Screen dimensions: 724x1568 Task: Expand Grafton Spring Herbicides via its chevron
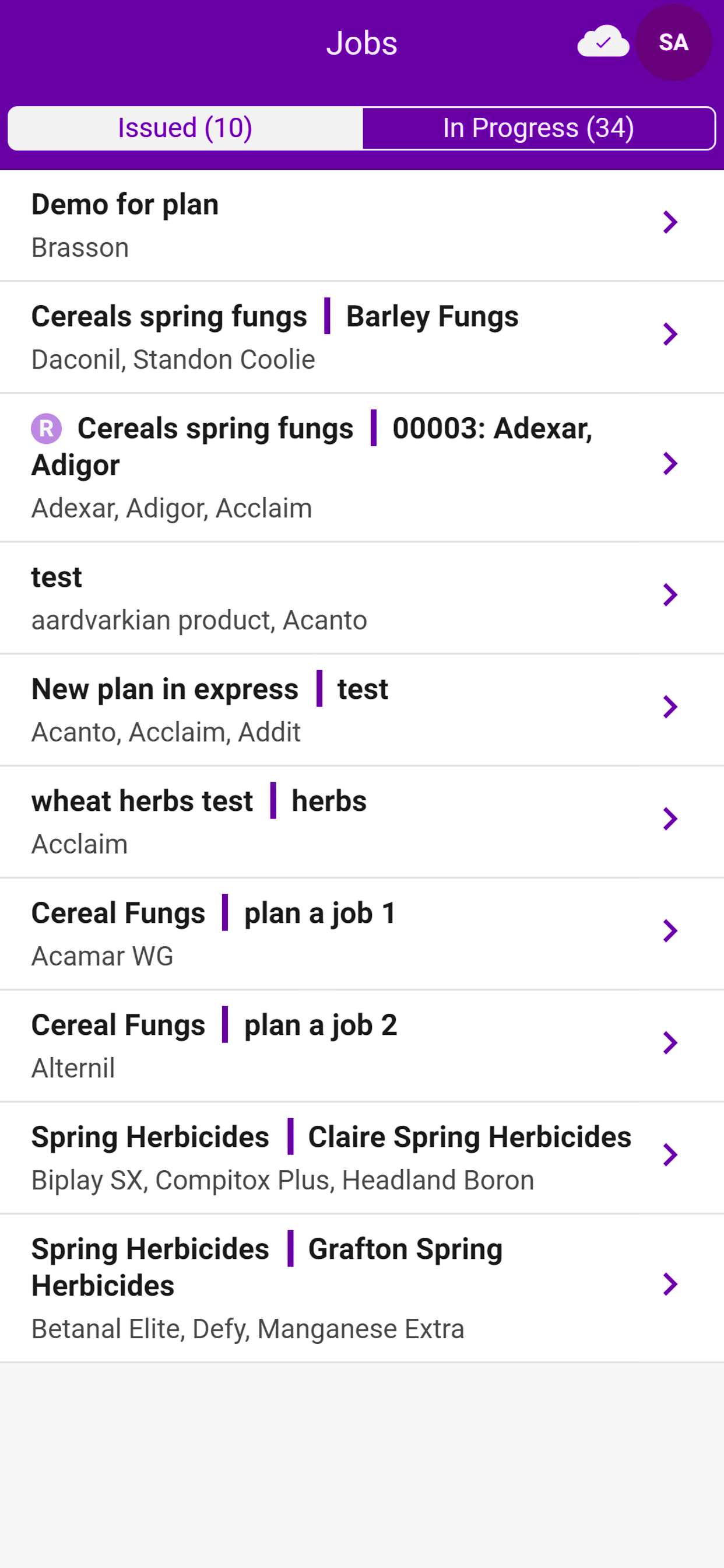point(670,1284)
